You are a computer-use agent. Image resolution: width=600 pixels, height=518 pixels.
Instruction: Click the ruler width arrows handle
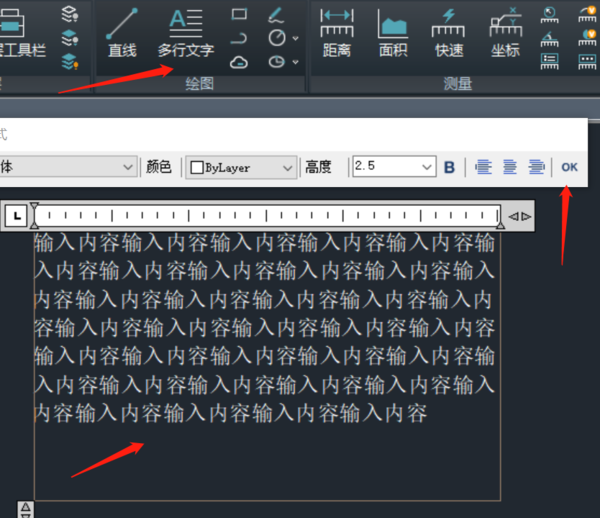(520, 217)
